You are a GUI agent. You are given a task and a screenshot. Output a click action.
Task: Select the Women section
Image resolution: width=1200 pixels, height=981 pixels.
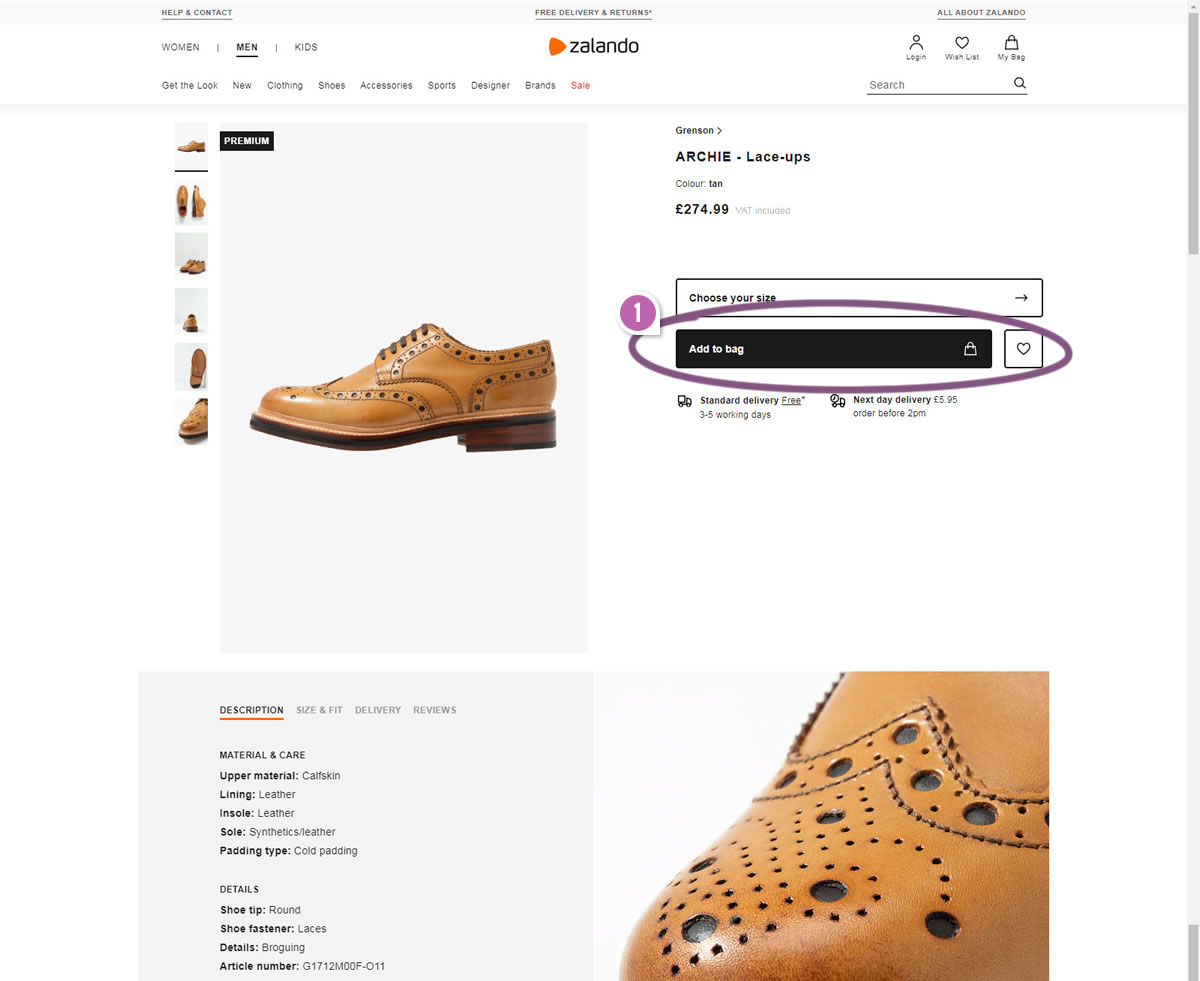click(181, 47)
